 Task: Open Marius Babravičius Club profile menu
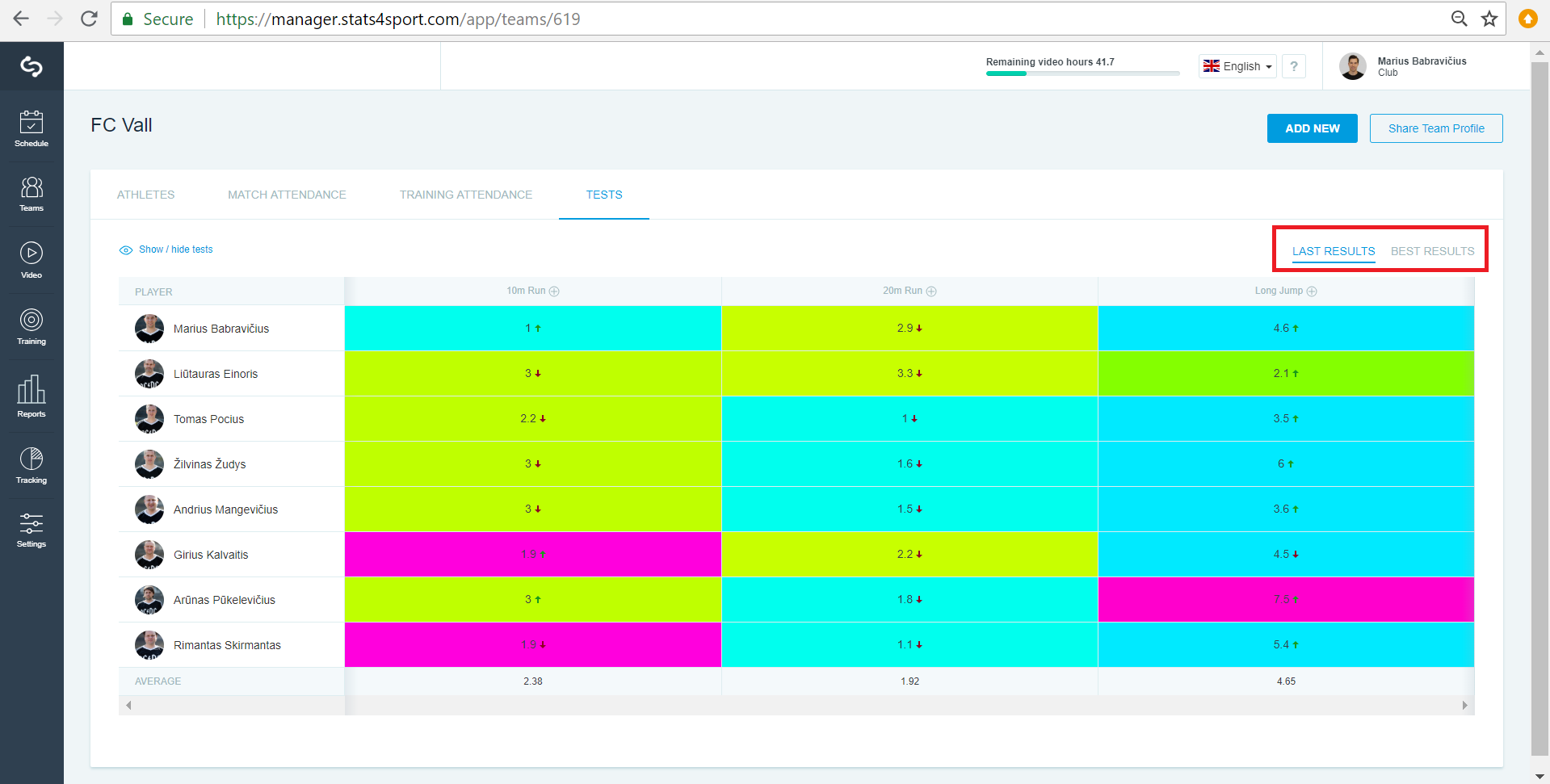point(1404,66)
